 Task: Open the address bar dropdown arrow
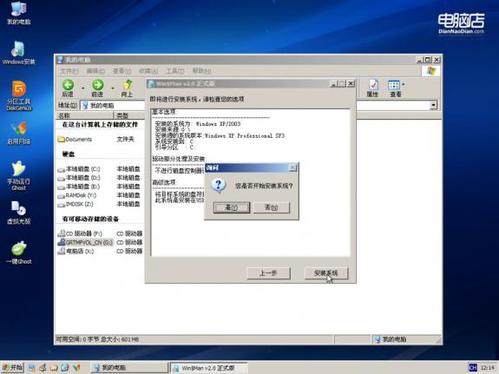[x=433, y=106]
